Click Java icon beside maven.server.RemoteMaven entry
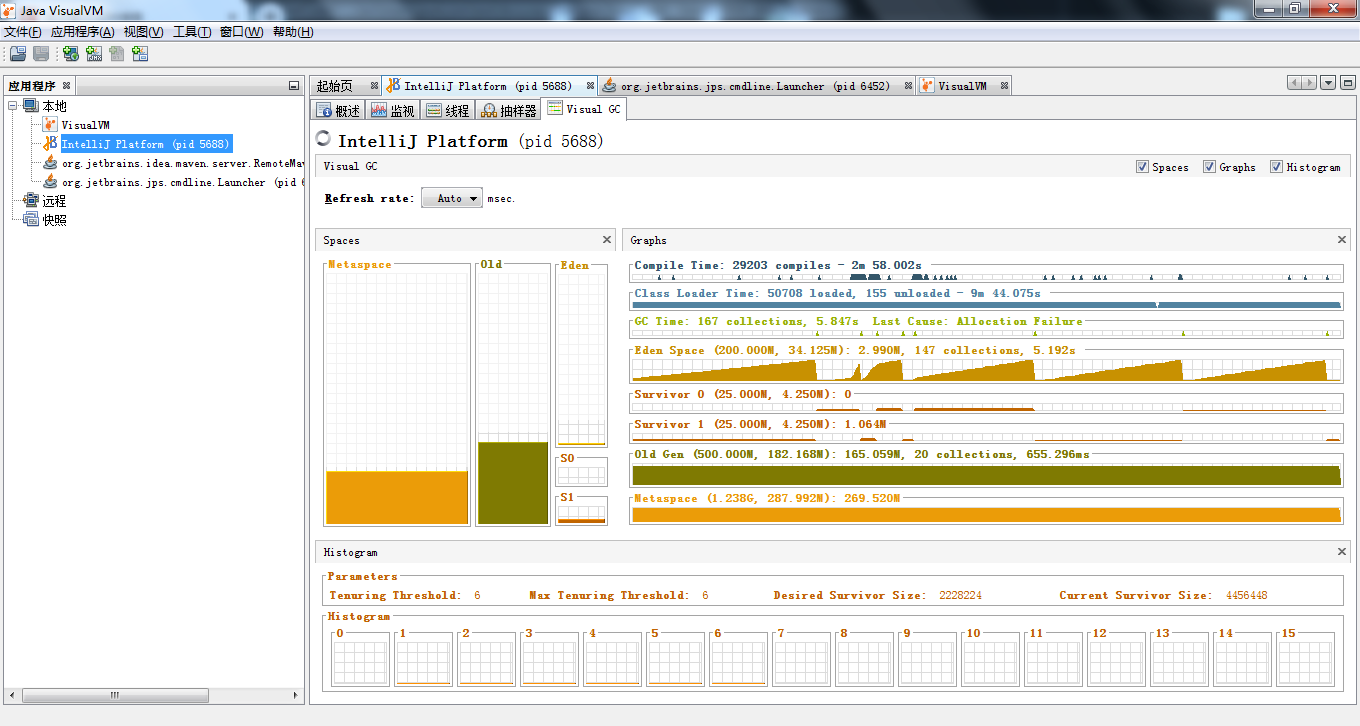Image resolution: width=1360 pixels, height=726 pixels. point(50,163)
